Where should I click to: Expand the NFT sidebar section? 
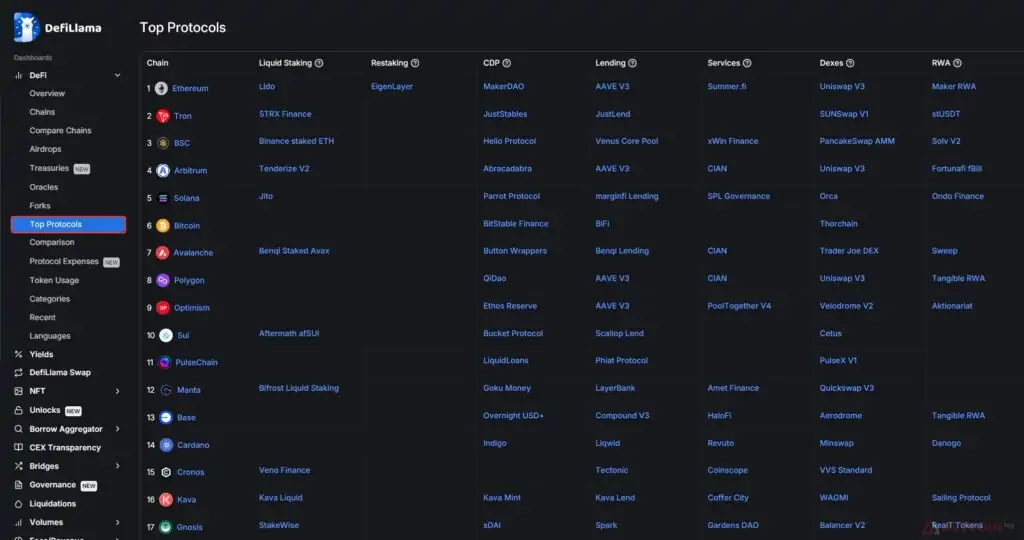[118, 391]
